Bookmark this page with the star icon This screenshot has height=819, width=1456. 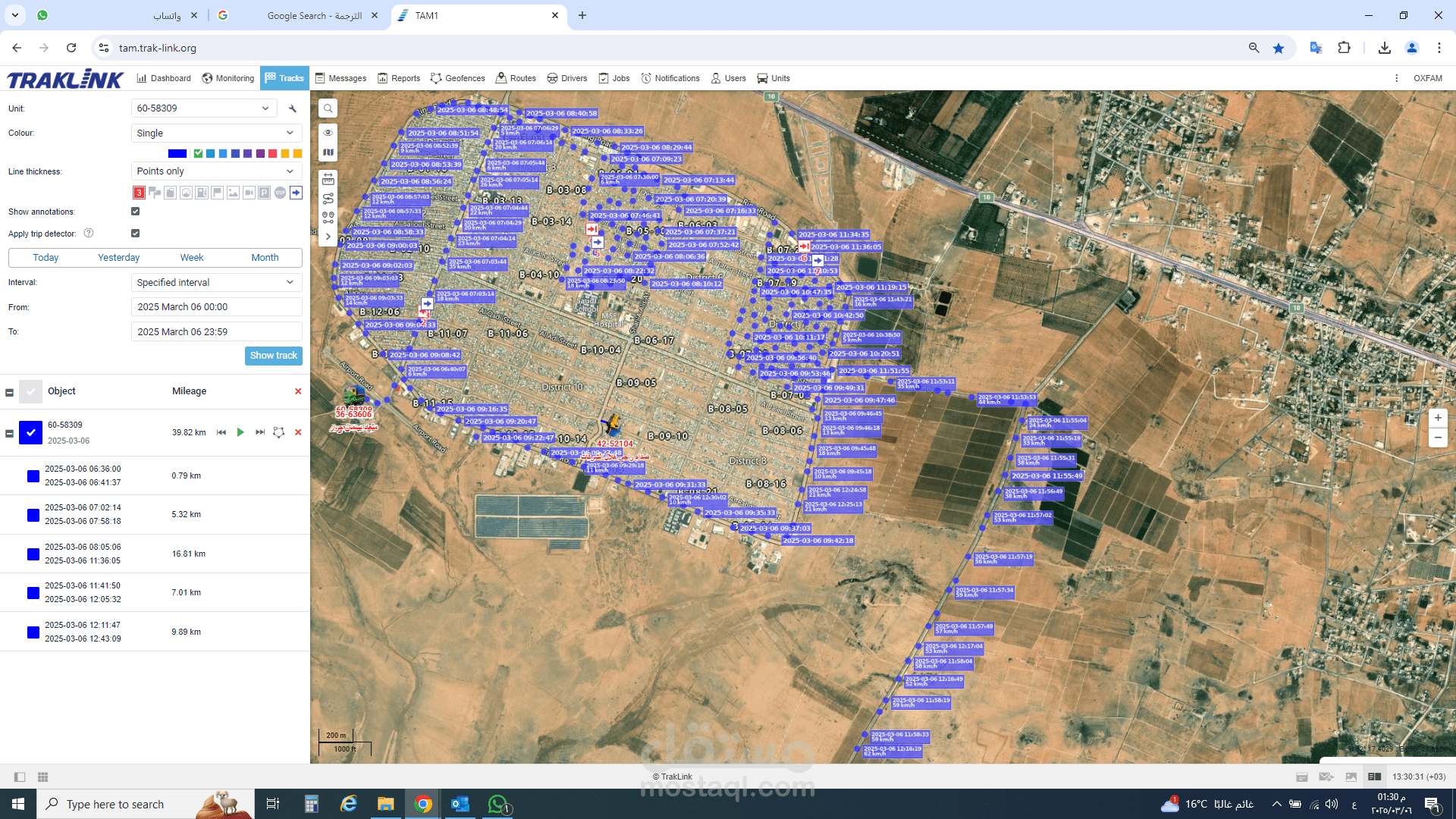pos(1279,48)
